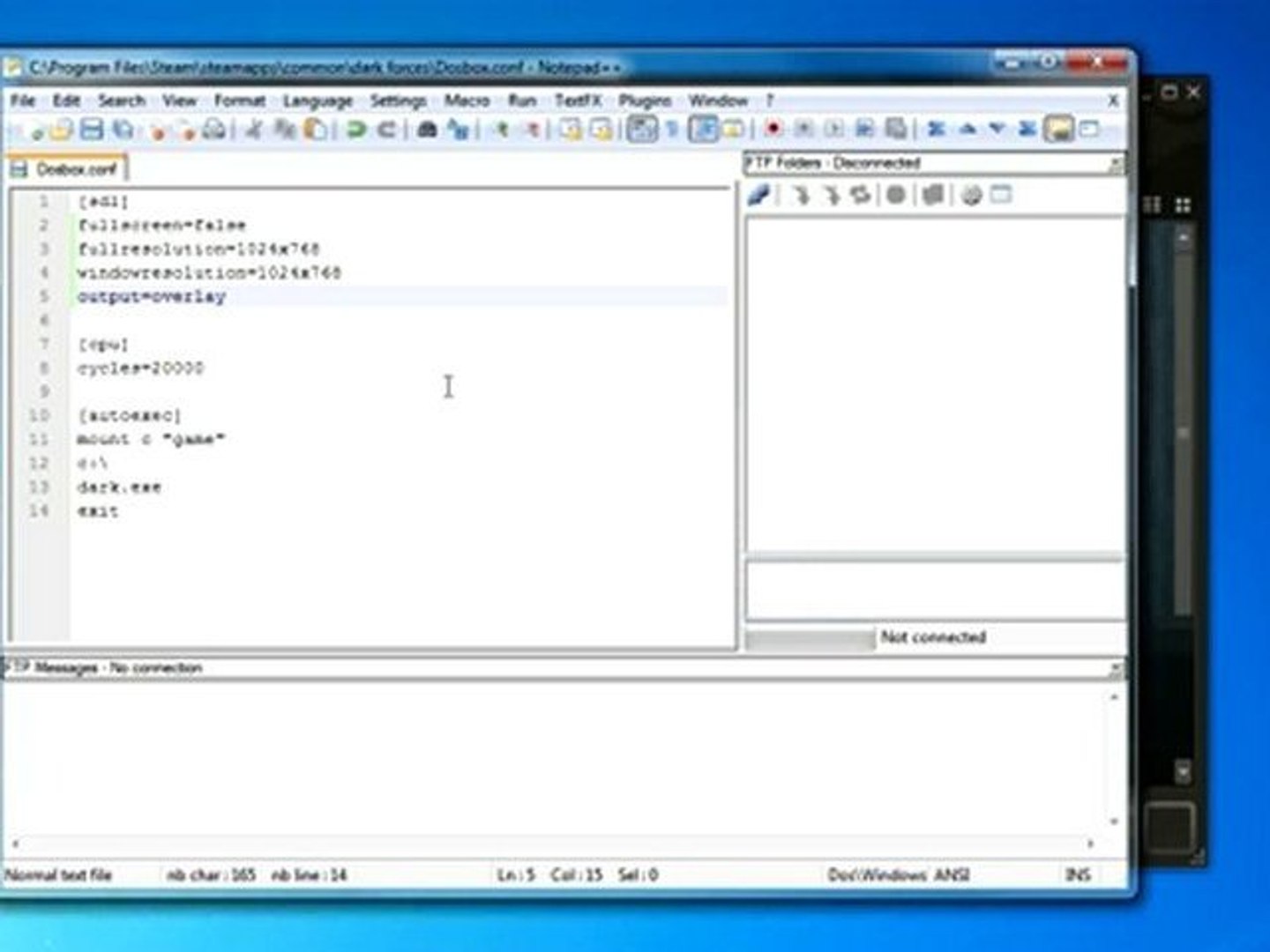Click the Replace toolbar icon
This screenshot has height=952, width=1270.
coord(458,130)
